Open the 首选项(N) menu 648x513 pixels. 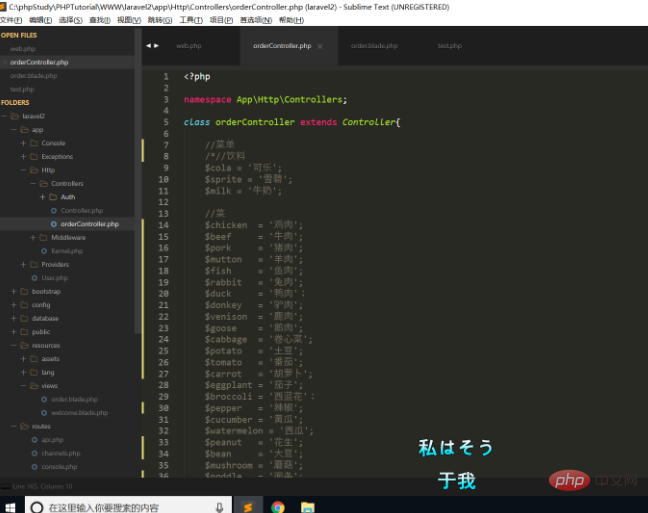click(256, 20)
